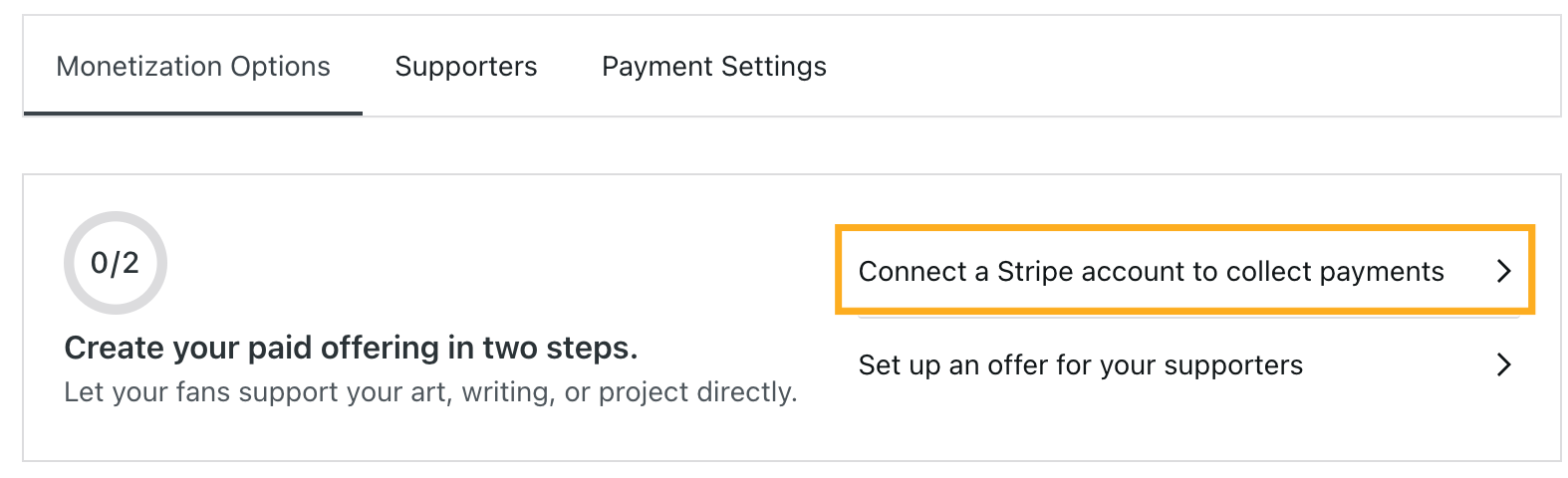Click the Create your paid offering heading
Screen dimensions: 1568x478
(x=351, y=348)
